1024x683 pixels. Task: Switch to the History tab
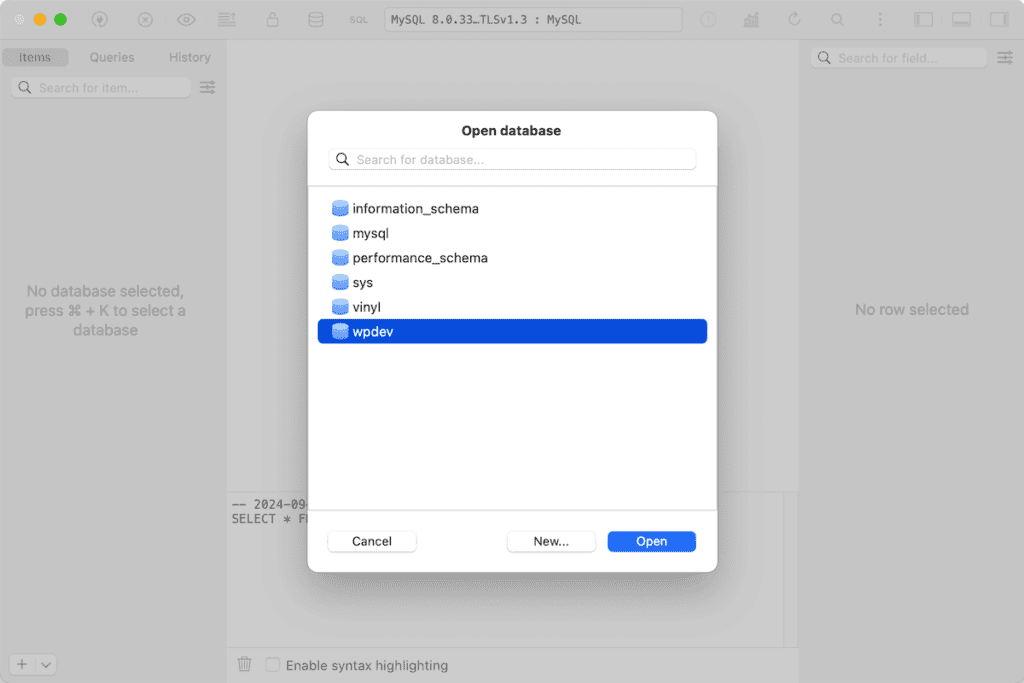pos(189,58)
